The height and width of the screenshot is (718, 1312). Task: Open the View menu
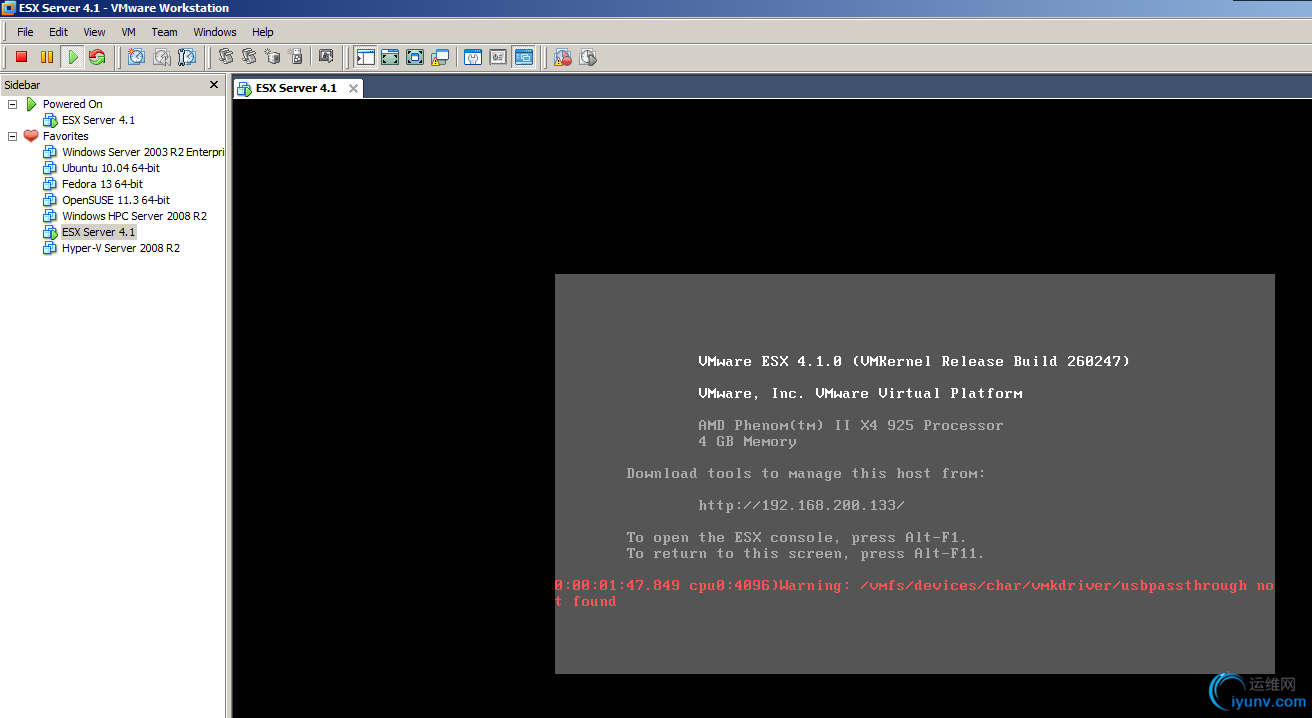[x=94, y=32]
